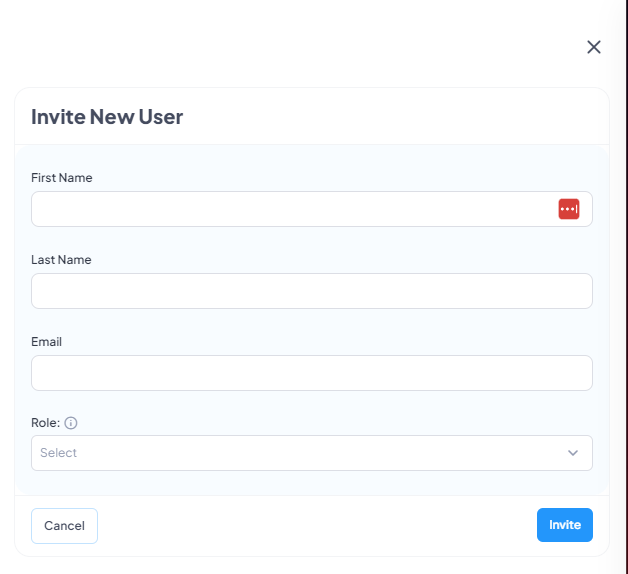Click the blue Invite button

[565, 525]
